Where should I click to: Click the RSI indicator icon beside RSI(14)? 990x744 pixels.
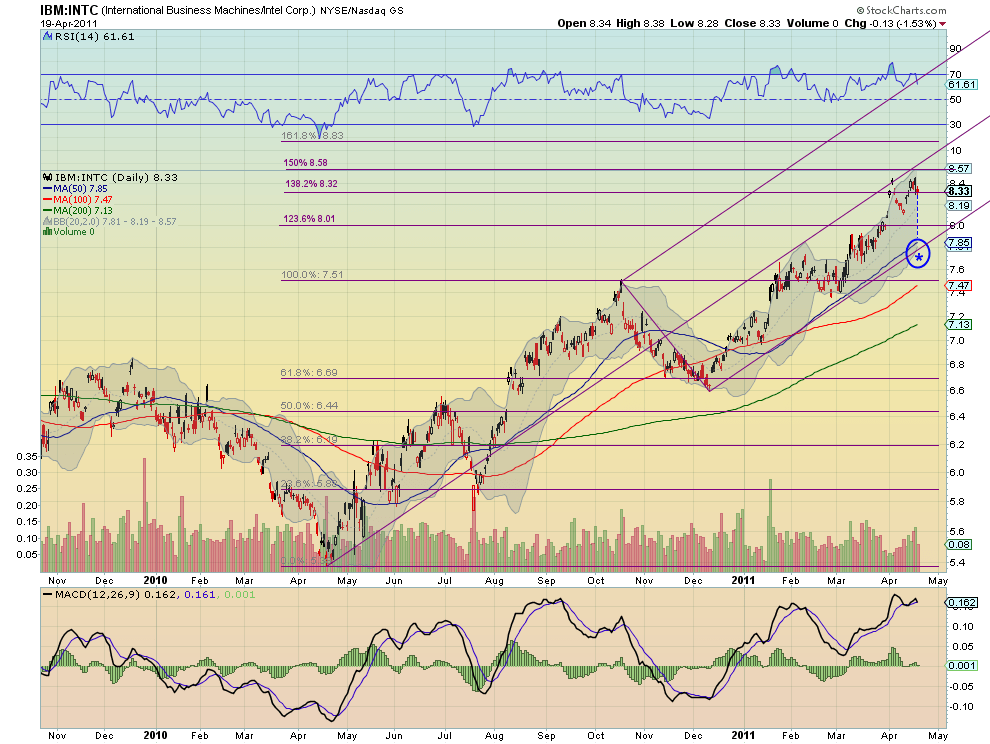(x=47, y=37)
